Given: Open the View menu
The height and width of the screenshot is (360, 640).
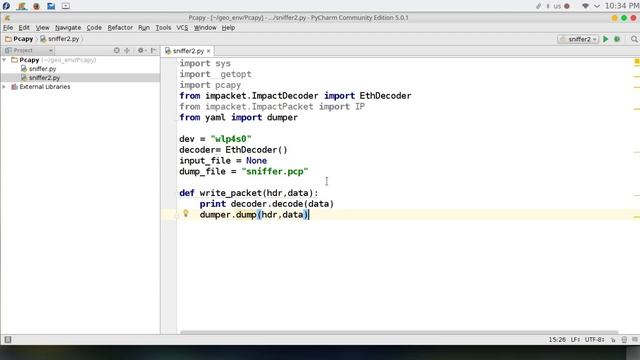Looking at the screenshot, I should tap(42, 28).
